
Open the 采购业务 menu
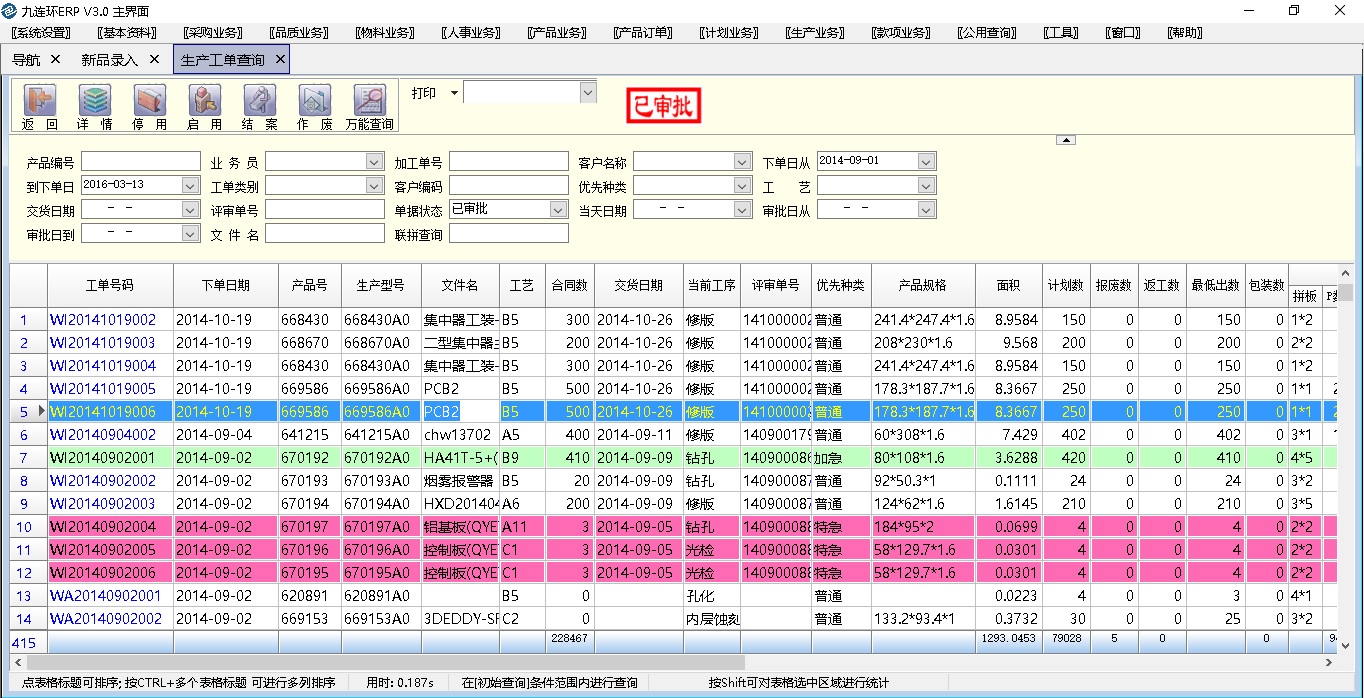pyautogui.click(x=213, y=33)
